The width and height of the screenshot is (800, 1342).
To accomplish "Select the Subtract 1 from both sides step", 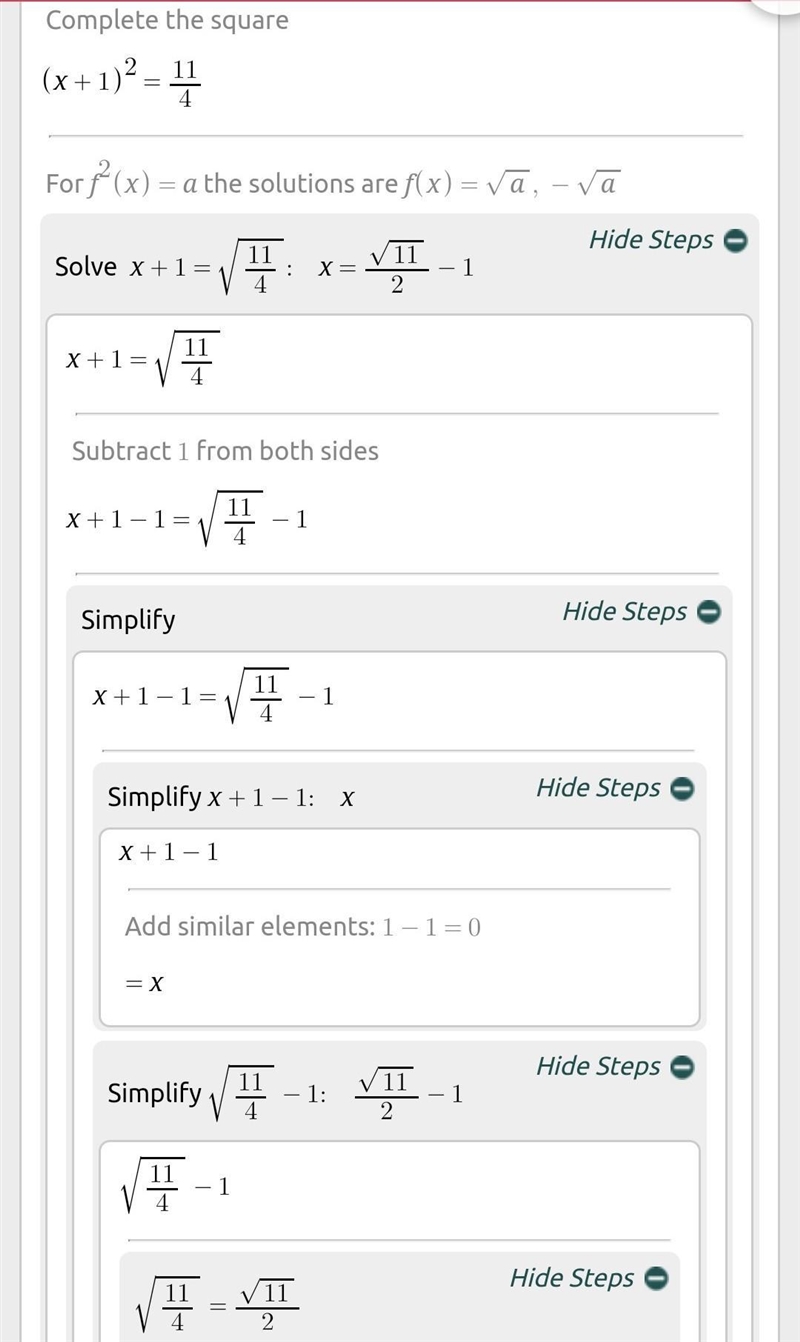I will [225, 451].
